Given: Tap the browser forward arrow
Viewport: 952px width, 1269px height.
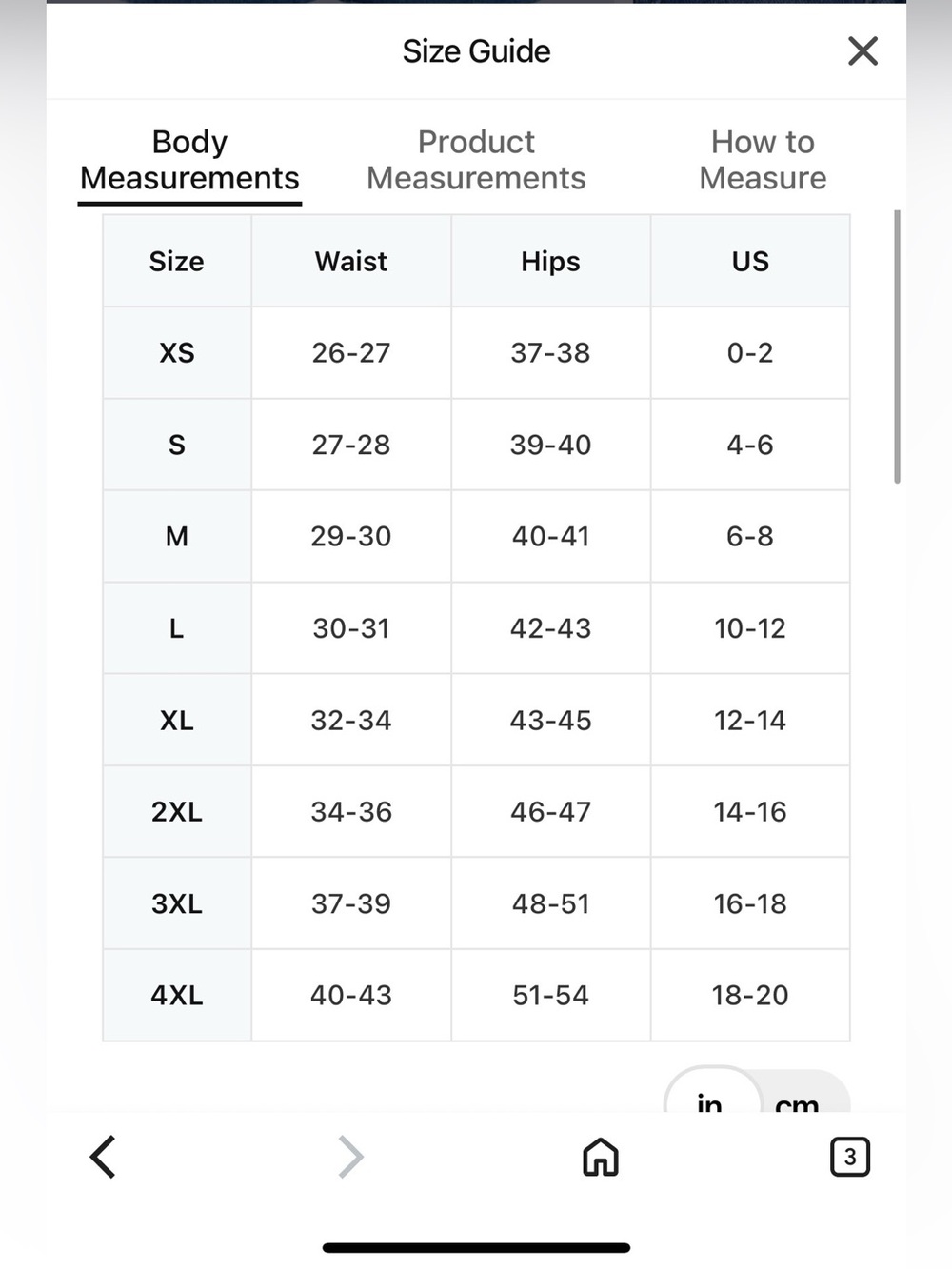Looking at the screenshot, I should pyautogui.click(x=351, y=1157).
